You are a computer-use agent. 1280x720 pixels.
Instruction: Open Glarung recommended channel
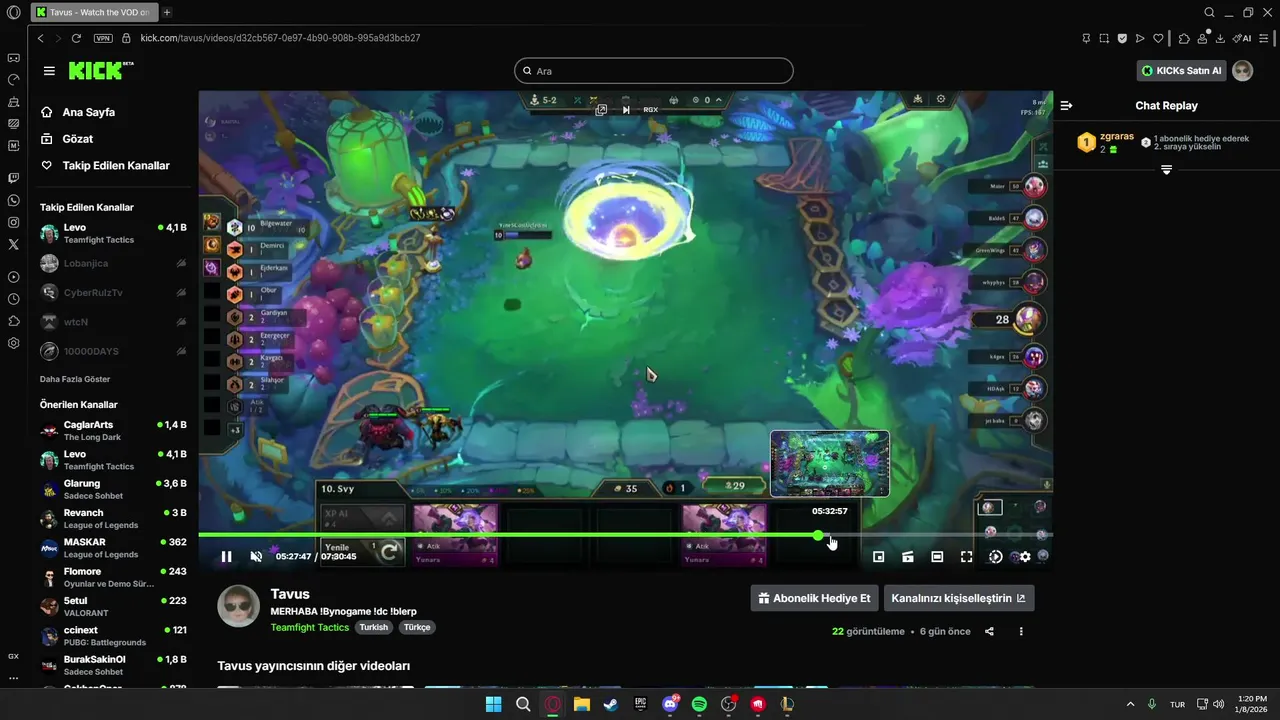click(113, 489)
